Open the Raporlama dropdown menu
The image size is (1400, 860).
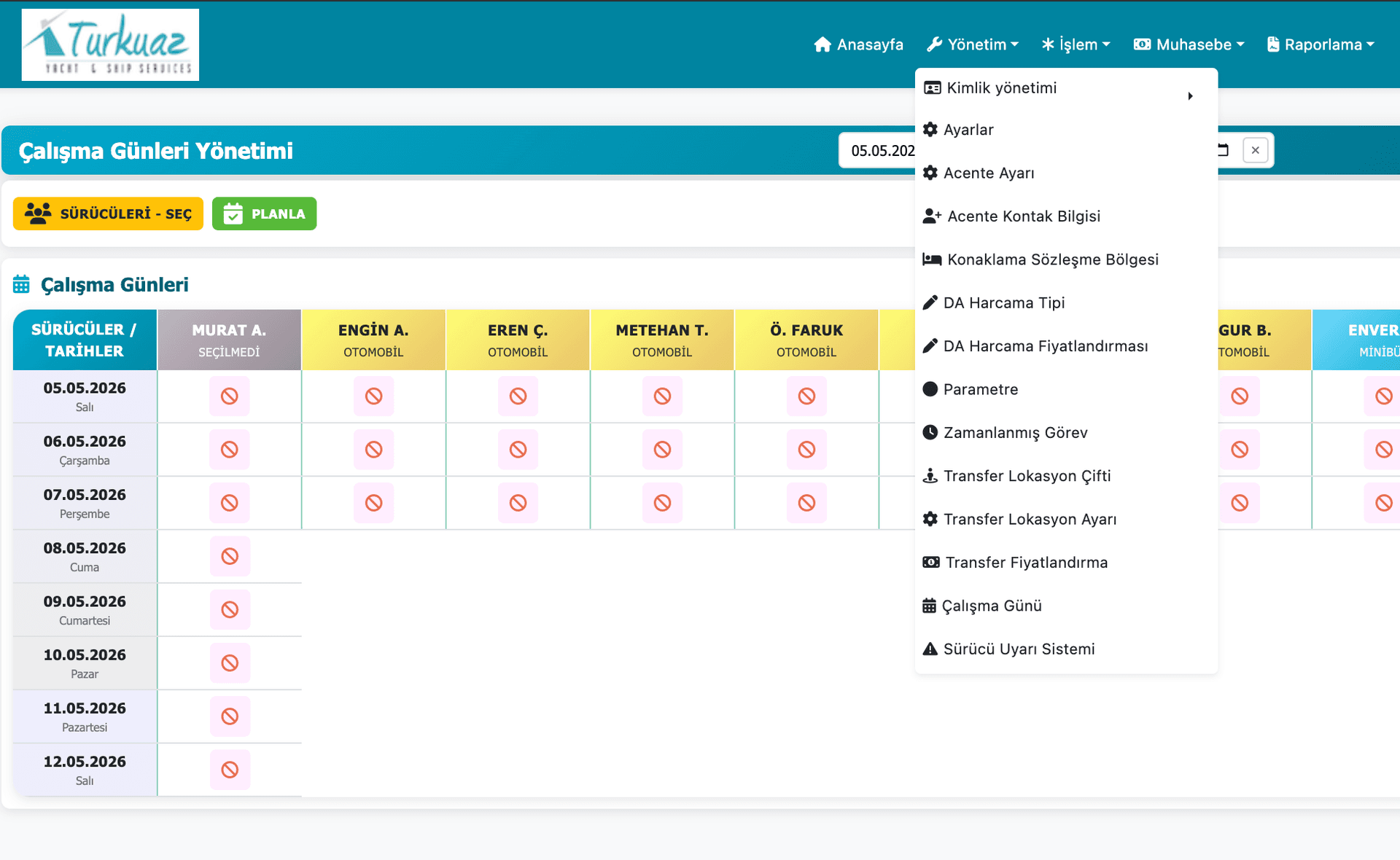point(1321,44)
